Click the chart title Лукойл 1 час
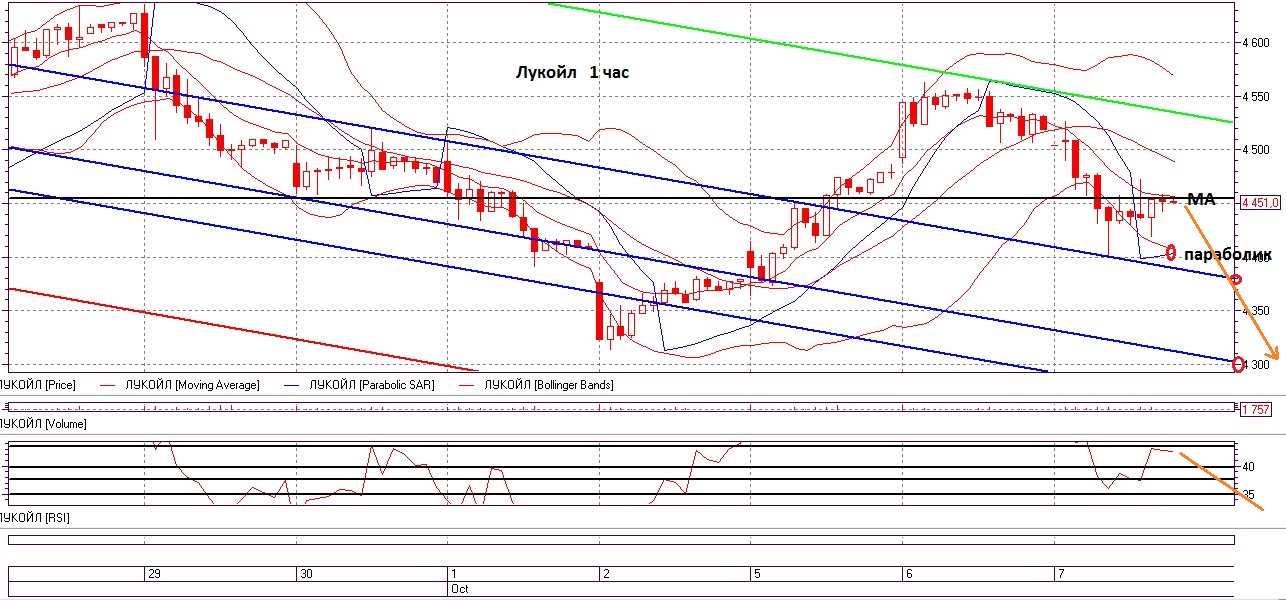Screen dimensions: 1286x600 point(572,73)
